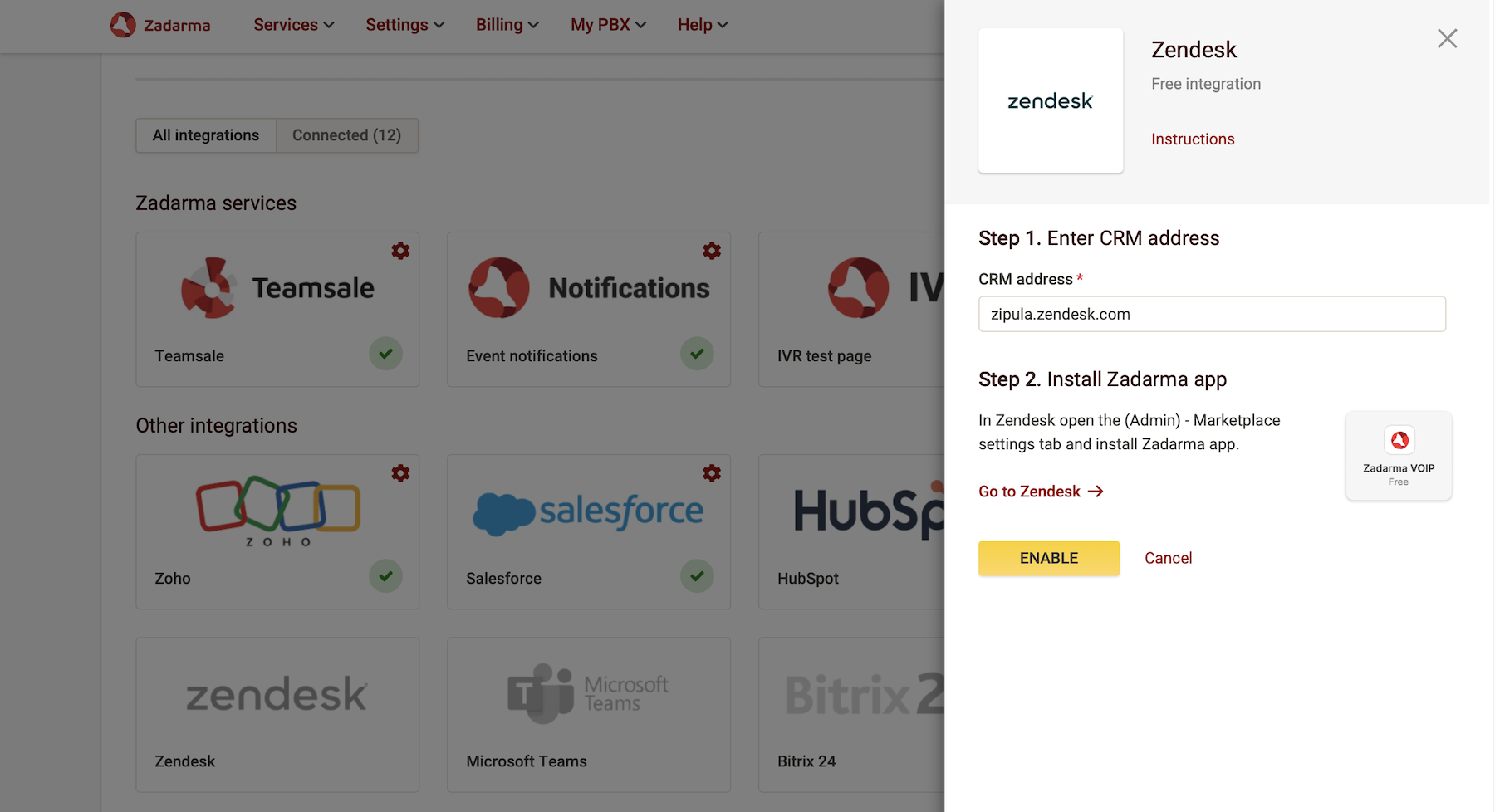Click the Zoho integration gear icon

coord(400,473)
